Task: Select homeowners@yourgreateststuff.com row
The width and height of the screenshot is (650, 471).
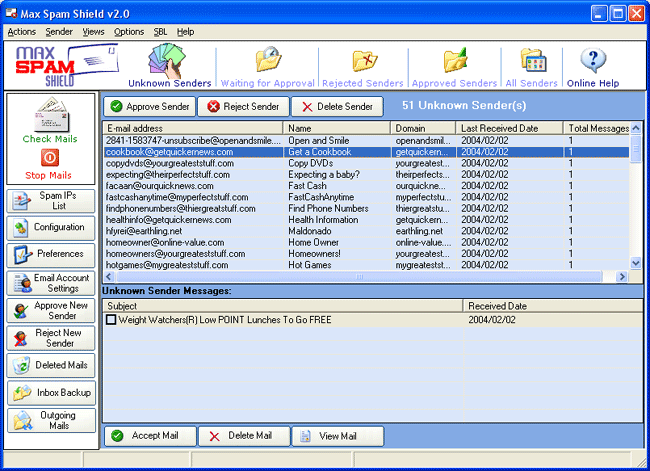Action: 366,253
